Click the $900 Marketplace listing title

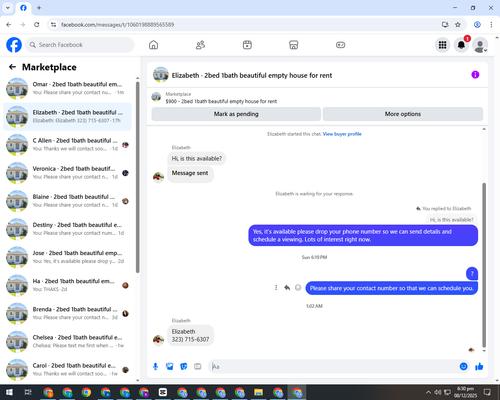click(221, 101)
